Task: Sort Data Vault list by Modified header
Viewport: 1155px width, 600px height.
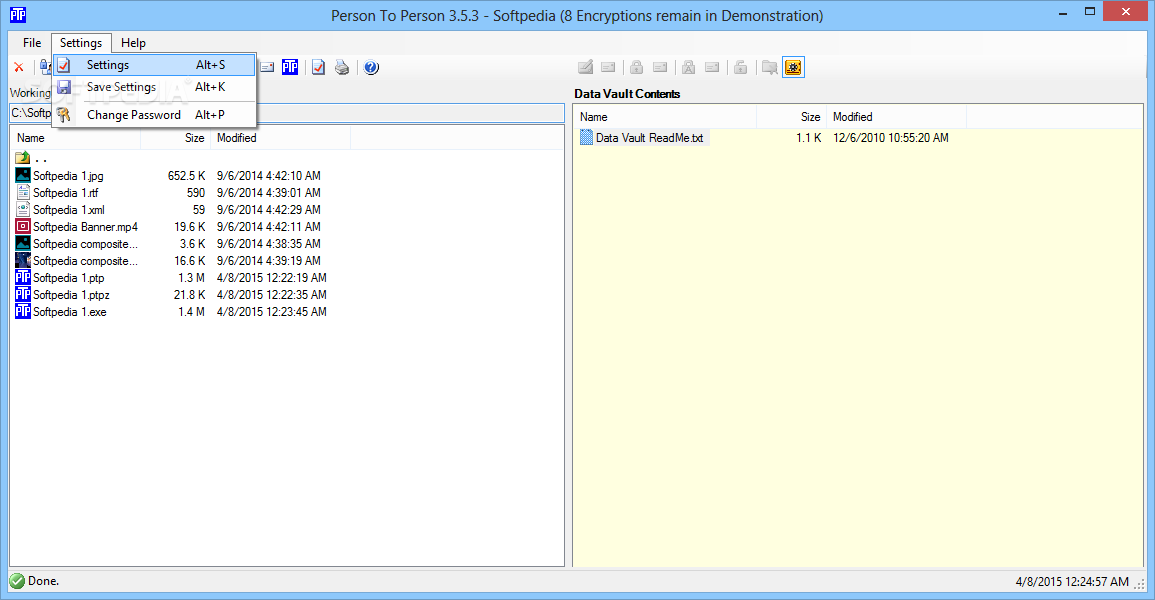Action: [896, 116]
